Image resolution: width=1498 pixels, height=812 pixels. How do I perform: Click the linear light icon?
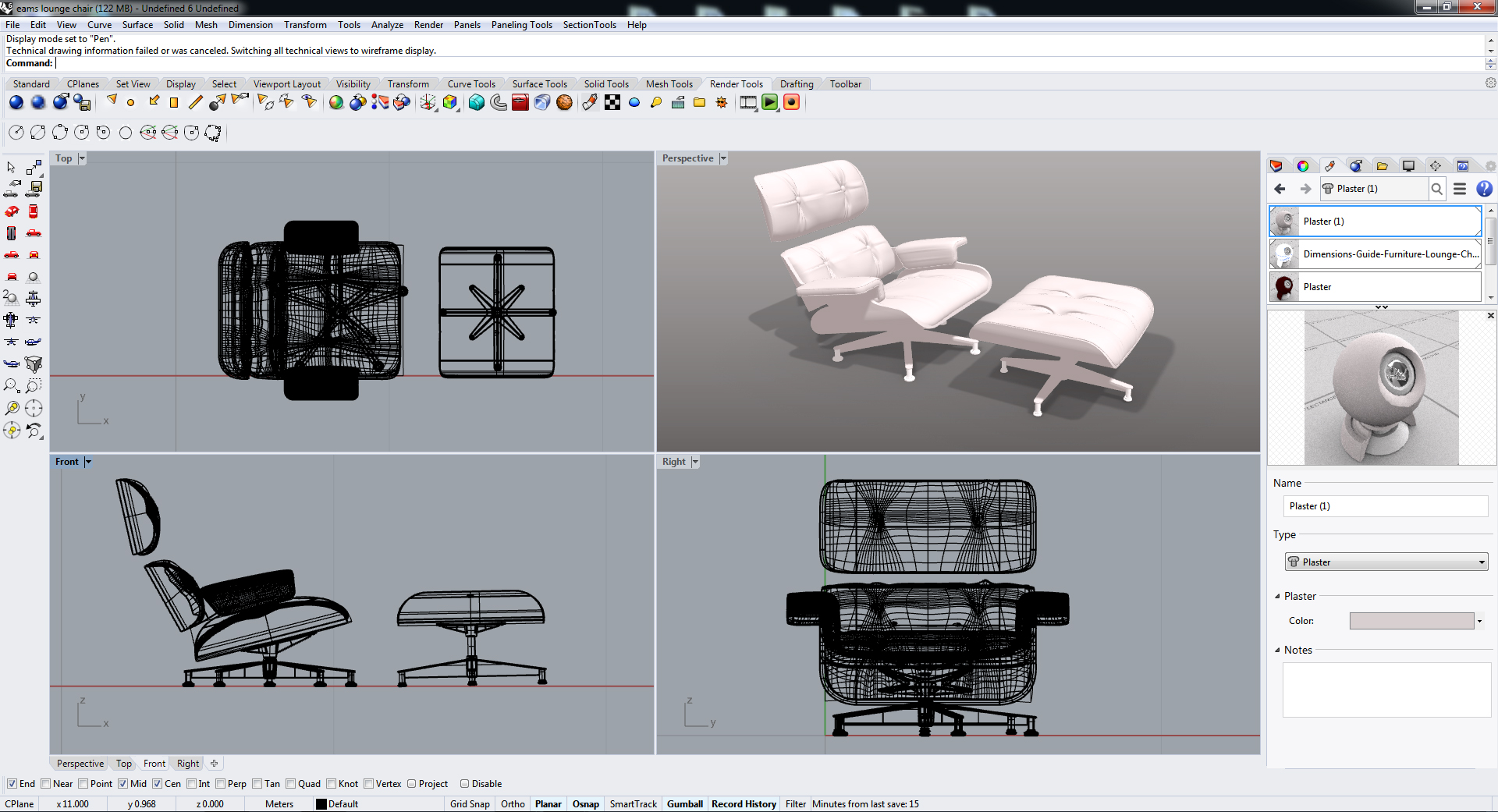(x=196, y=102)
